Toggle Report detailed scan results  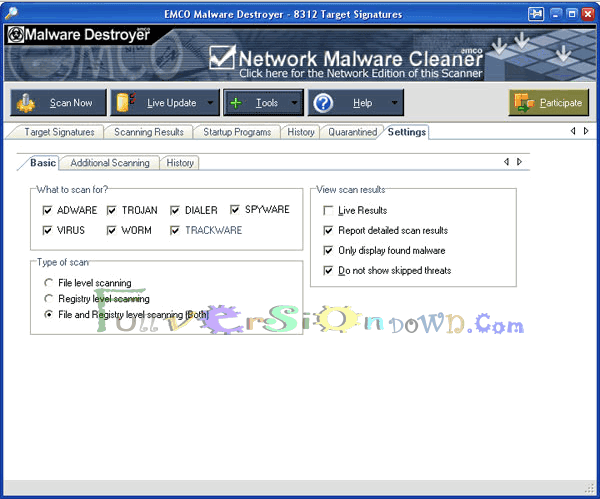(328, 230)
